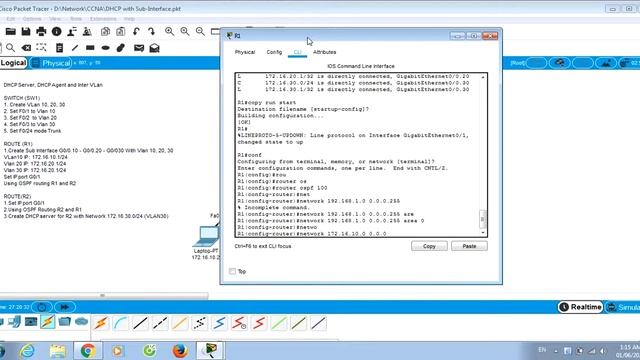
Task: Select the Resize shape tool
Action: point(41,47)
